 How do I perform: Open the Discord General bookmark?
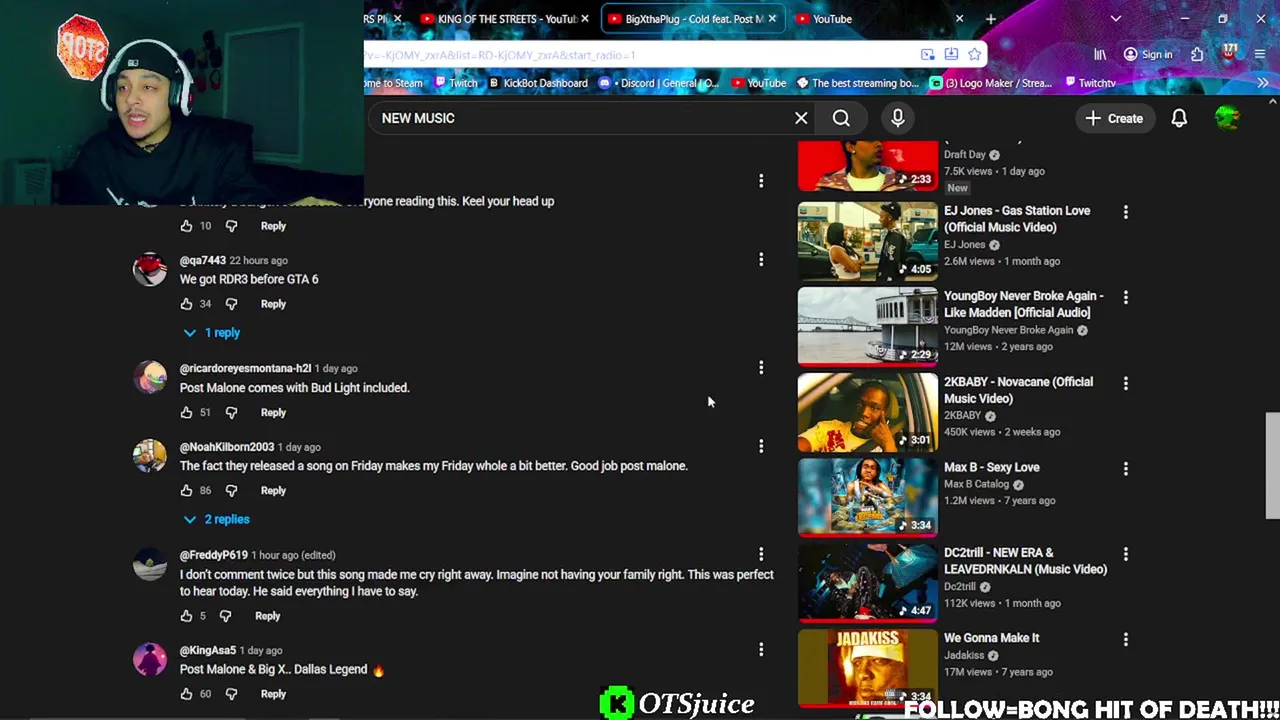pos(659,83)
